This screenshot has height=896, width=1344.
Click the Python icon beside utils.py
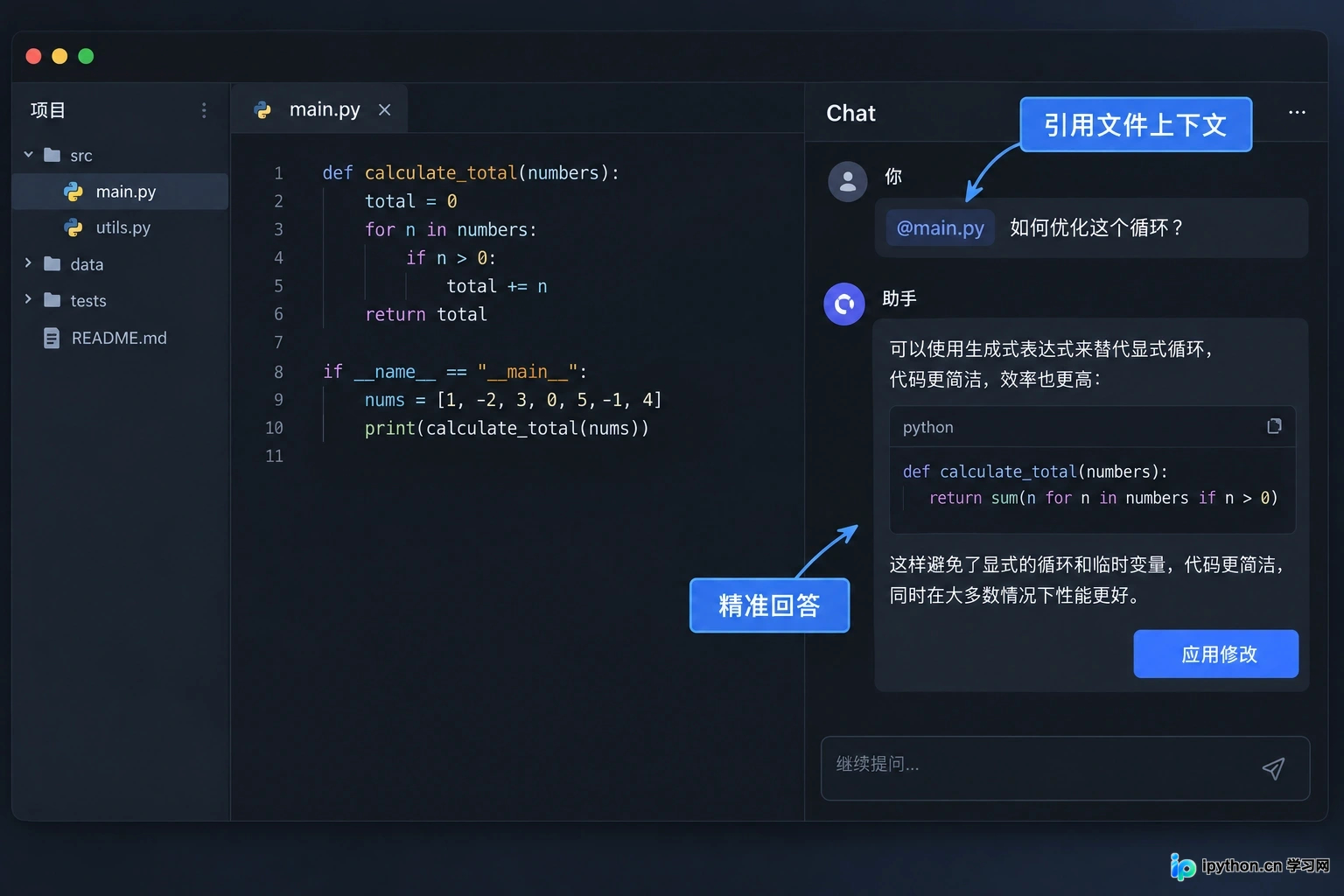(x=73, y=227)
